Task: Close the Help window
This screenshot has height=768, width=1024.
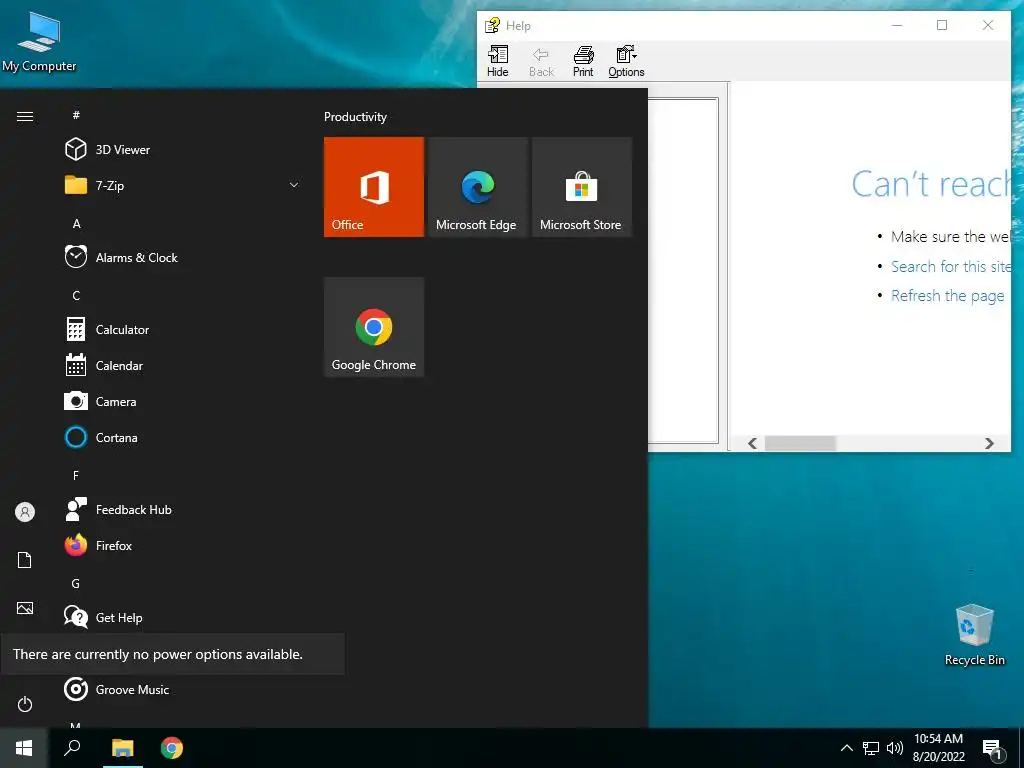Action: [x=987, y=25]
